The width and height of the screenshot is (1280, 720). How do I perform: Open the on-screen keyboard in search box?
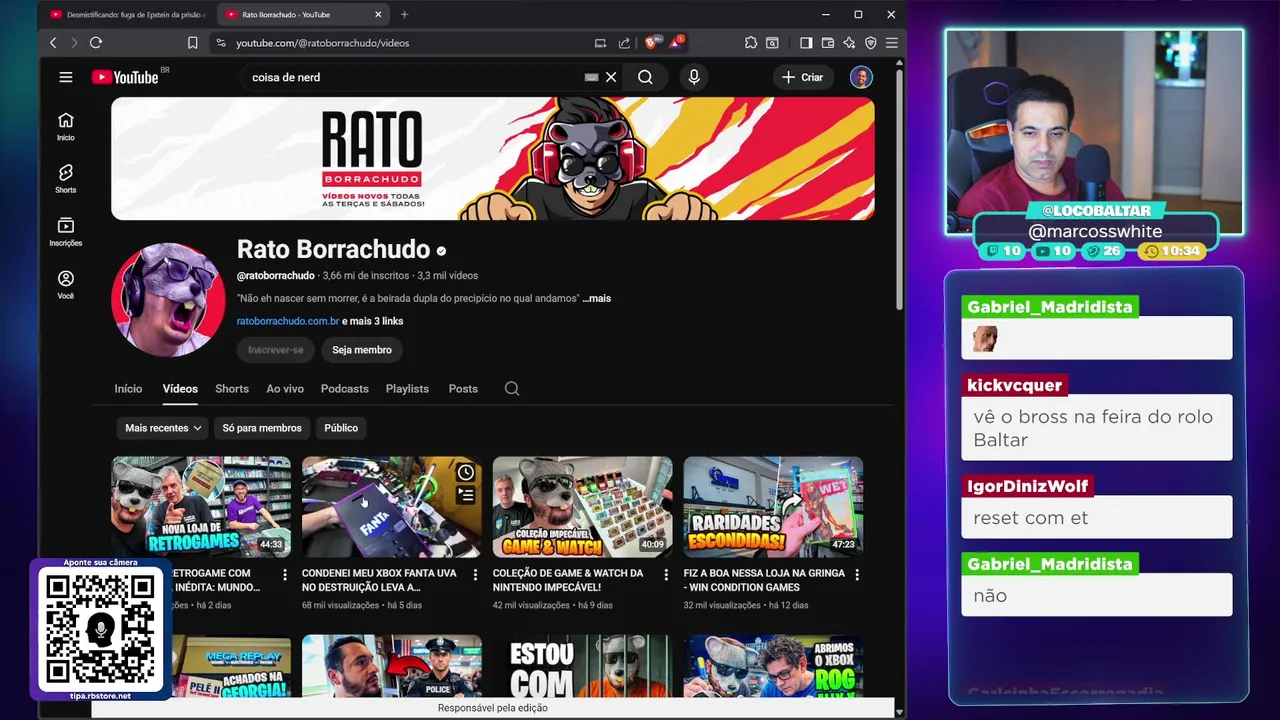tap(591, 77)
